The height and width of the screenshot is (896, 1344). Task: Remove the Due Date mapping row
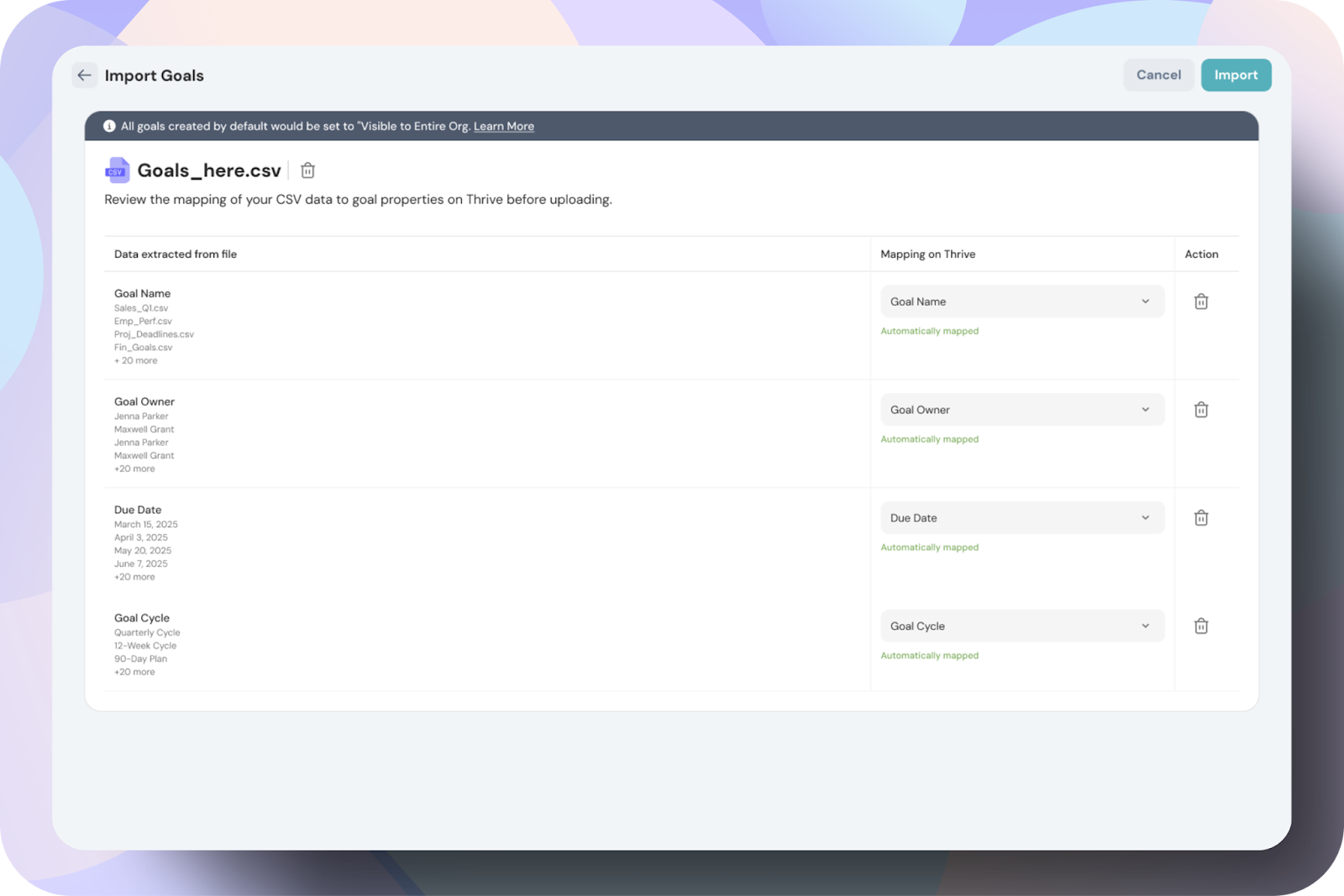point(1201,518)
